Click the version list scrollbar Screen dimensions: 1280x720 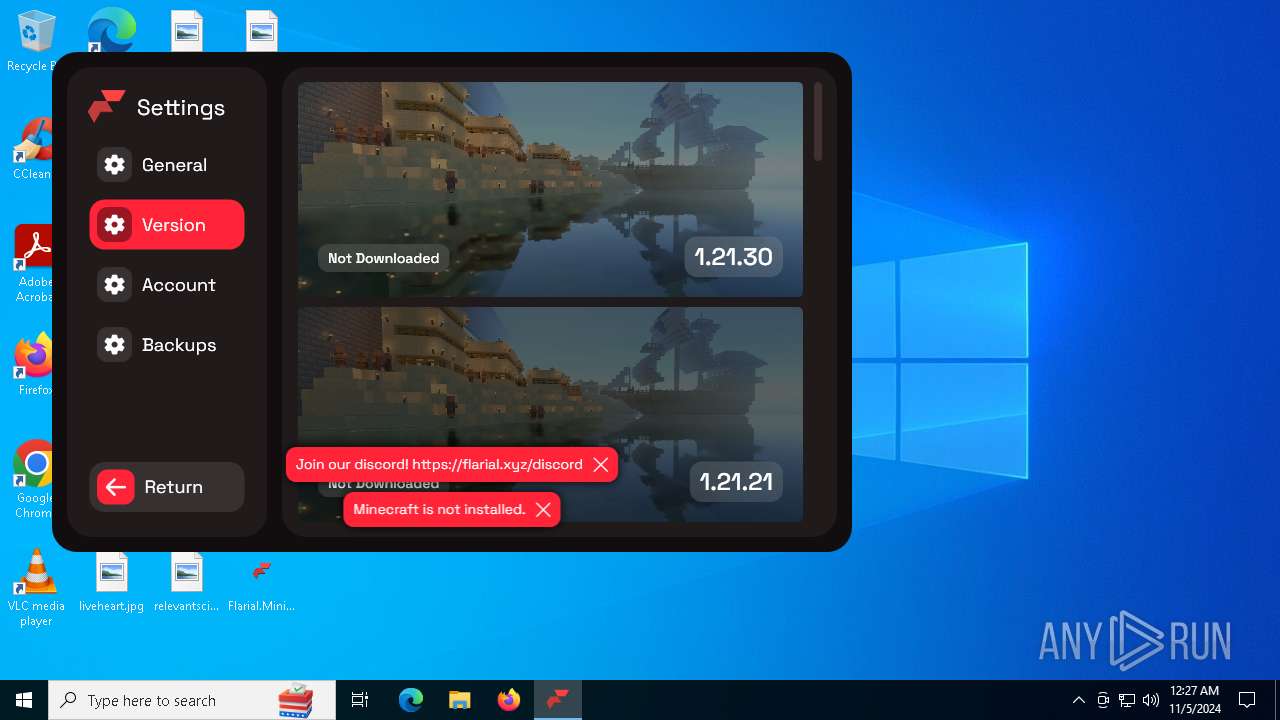pos(818,121)
